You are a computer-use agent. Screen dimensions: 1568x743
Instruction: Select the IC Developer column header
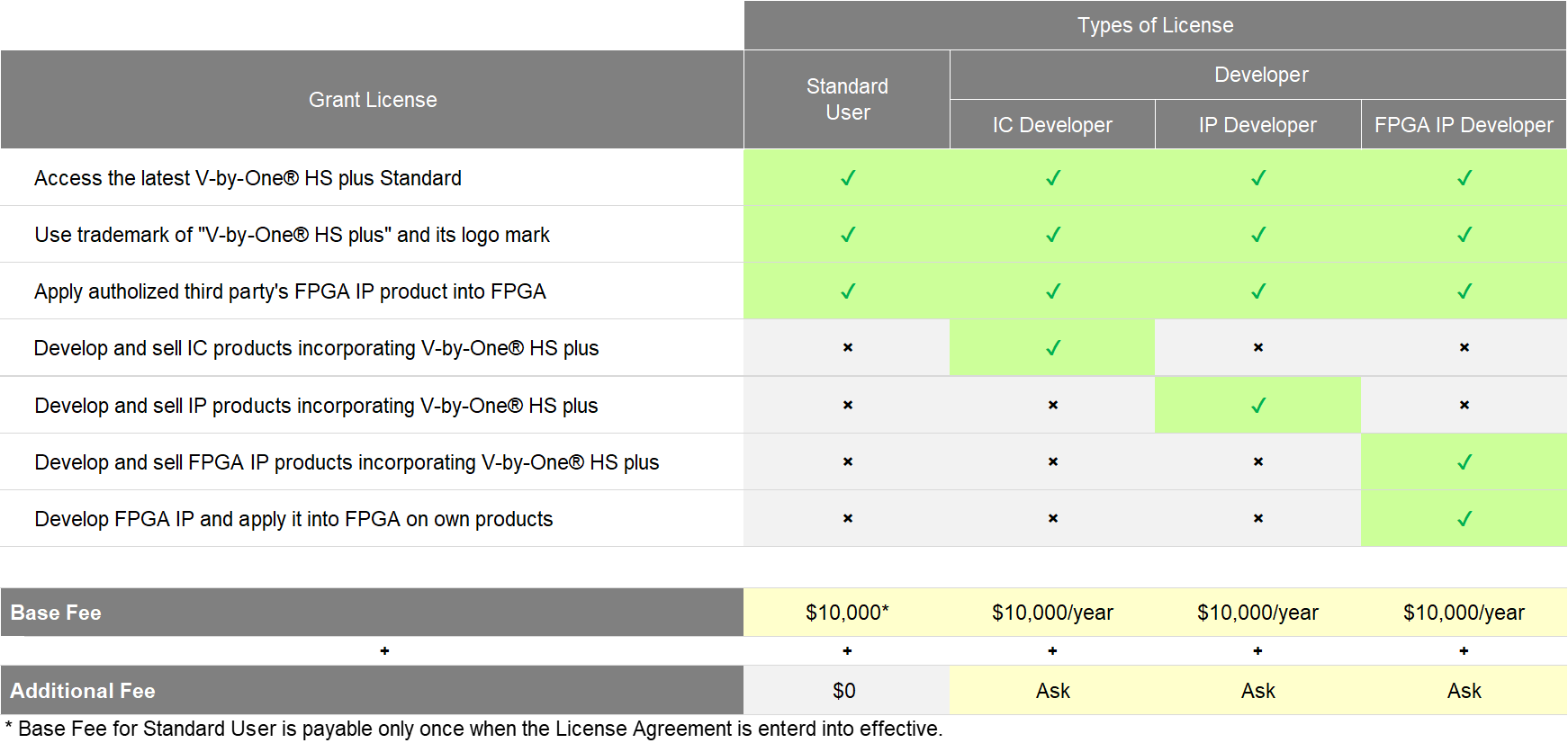click(1052, 125)
